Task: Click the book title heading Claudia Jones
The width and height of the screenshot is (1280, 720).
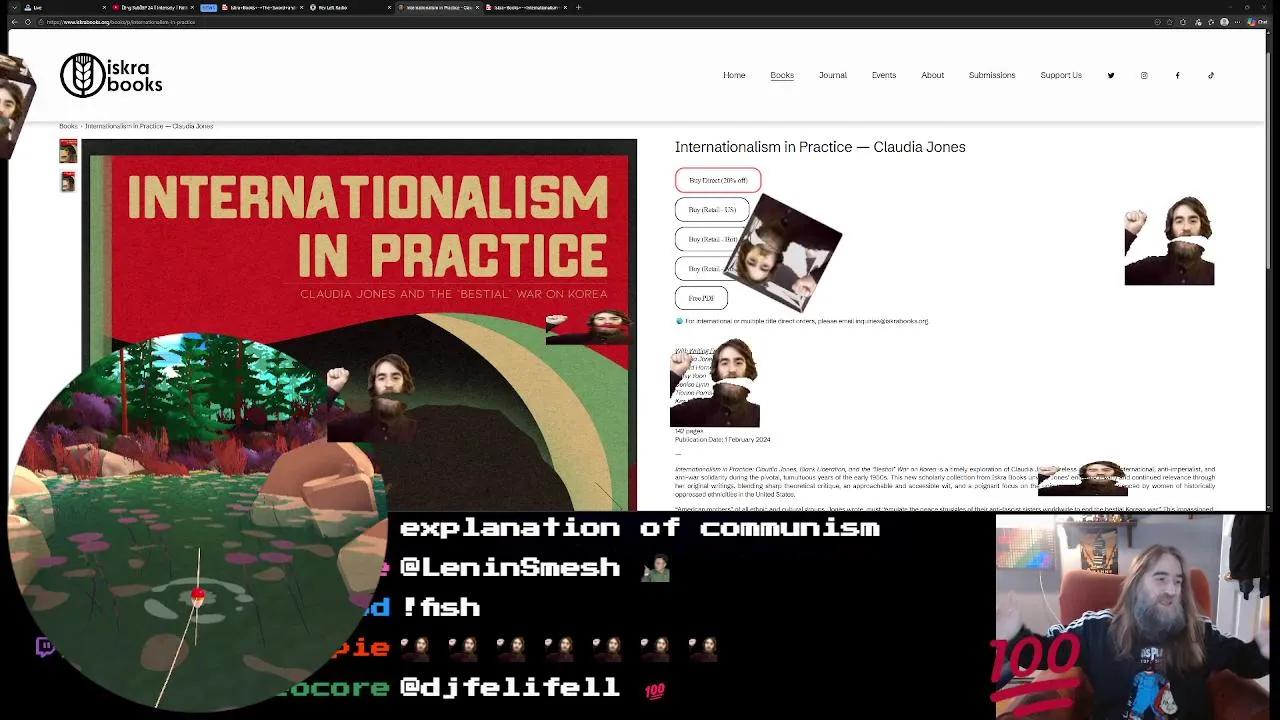Action: pos(820,147)
